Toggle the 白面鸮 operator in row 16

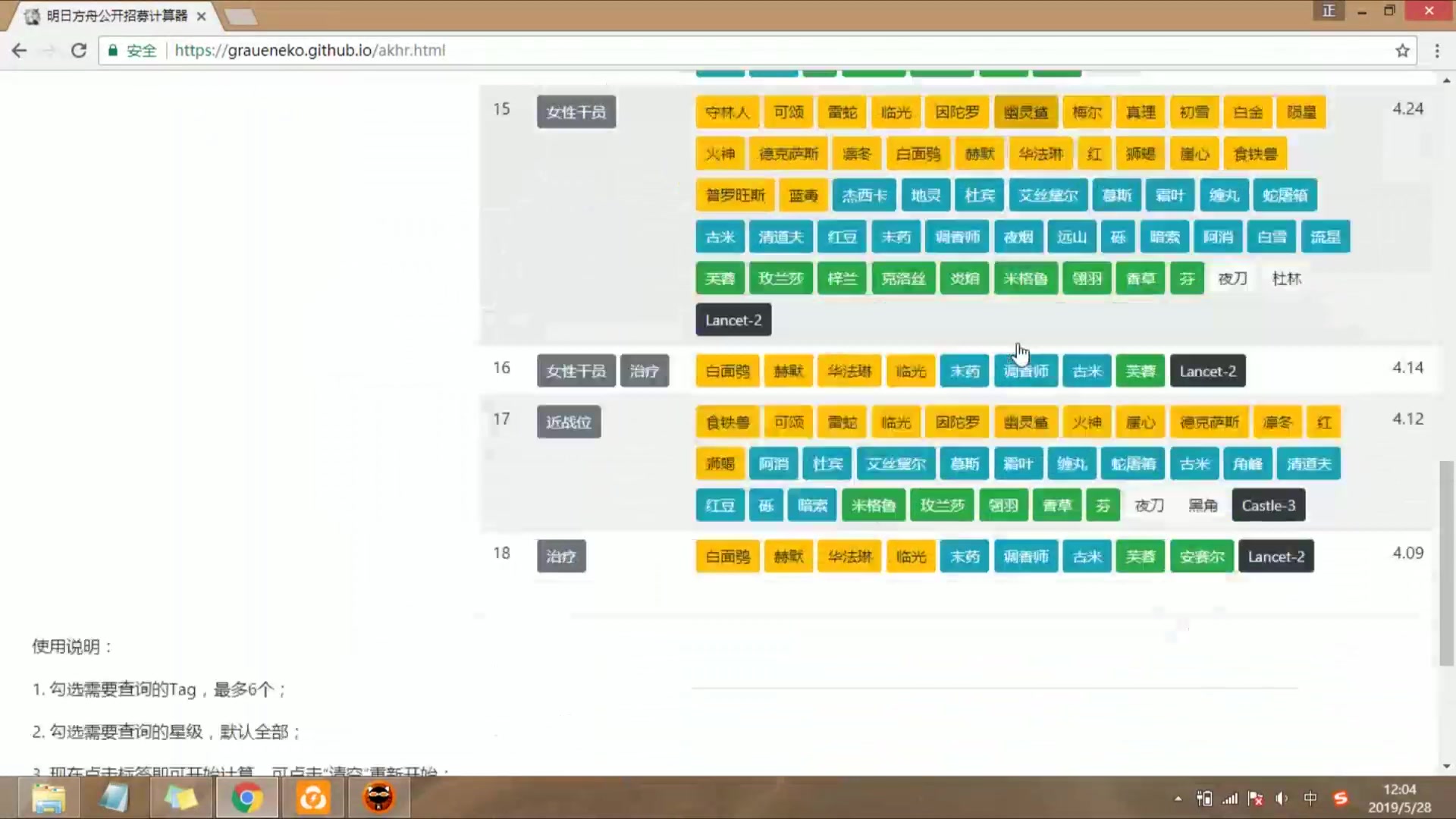point(726,371)
